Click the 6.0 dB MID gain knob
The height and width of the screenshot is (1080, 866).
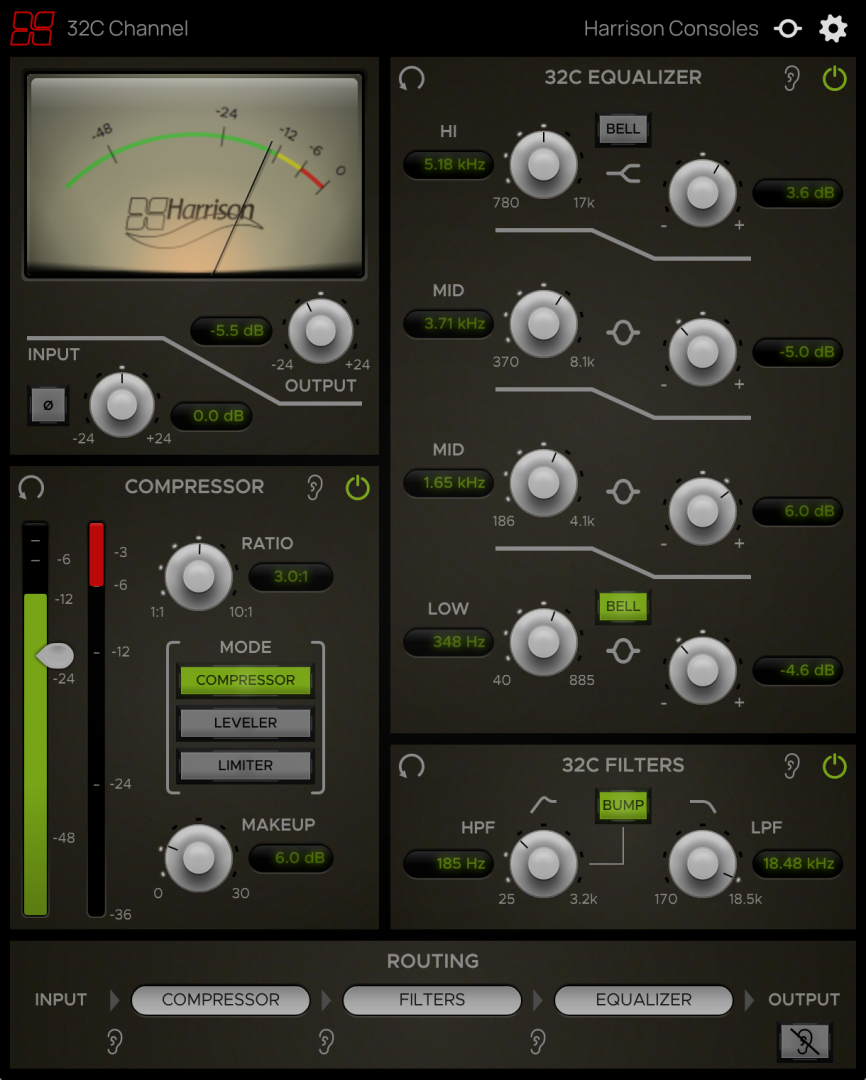pyautogui.click(x=703, y=512)
